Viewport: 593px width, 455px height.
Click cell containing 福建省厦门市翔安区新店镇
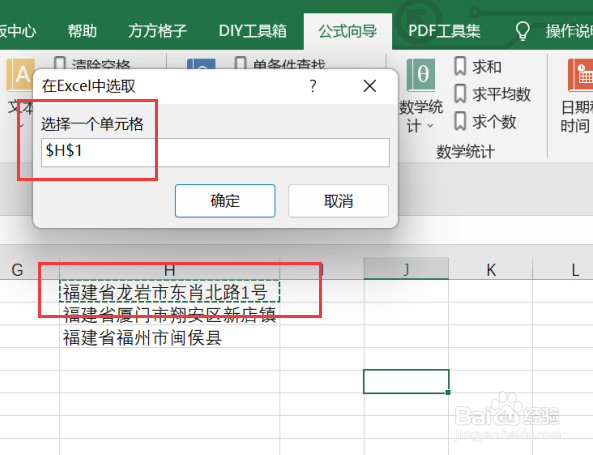(169, 314)
